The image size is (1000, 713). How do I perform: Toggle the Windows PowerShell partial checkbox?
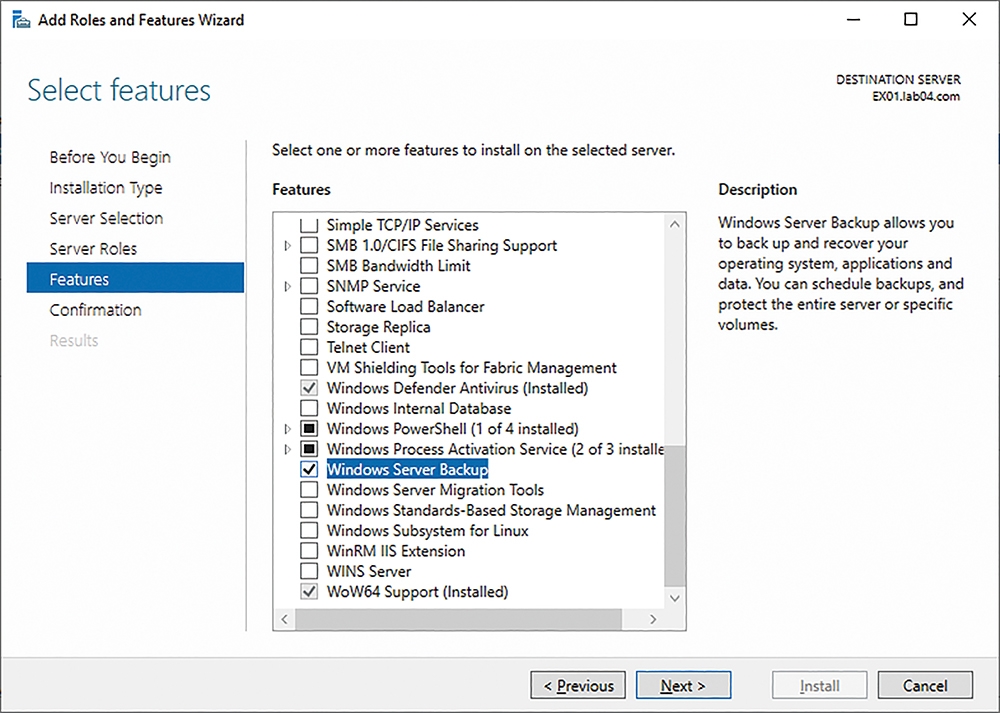click(x=309, y=429)
